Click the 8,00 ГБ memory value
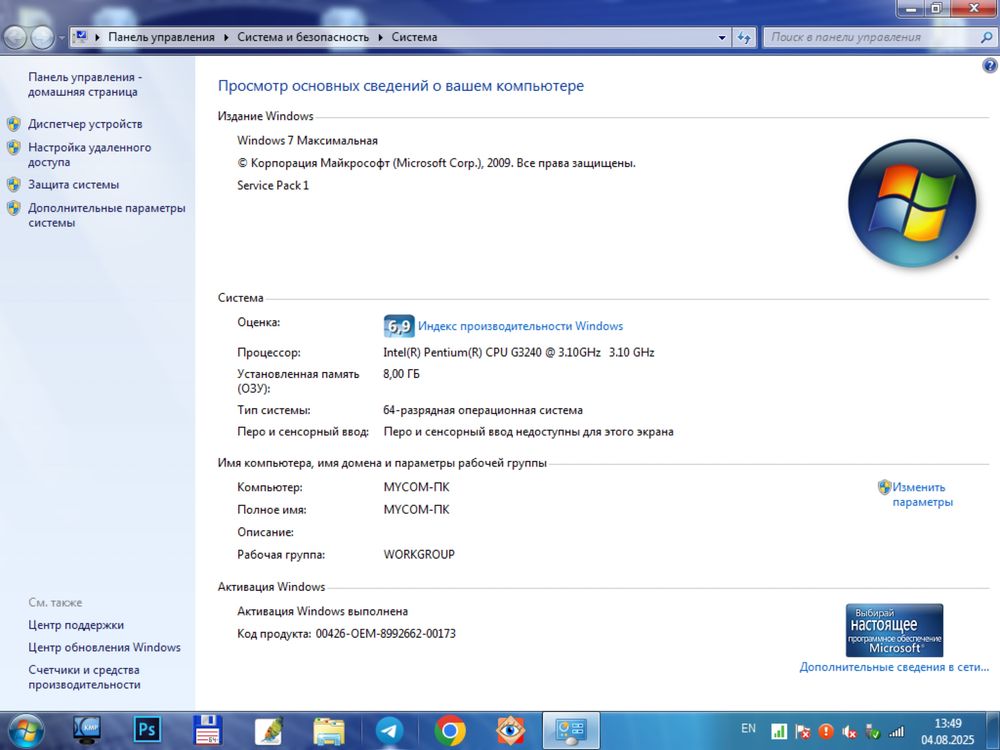Image resolution: width=1000 pixels, height=750 pixels. [401, 374]
